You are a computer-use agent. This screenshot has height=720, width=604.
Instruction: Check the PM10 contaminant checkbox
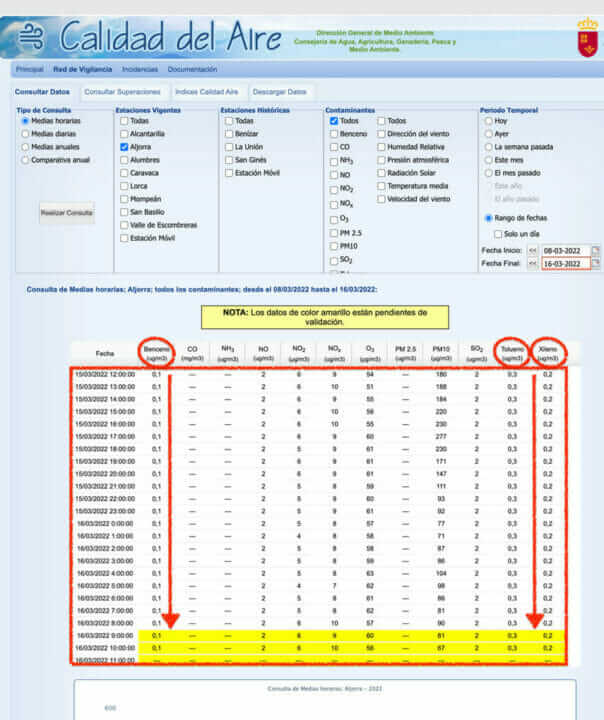[x=334, y=246]
